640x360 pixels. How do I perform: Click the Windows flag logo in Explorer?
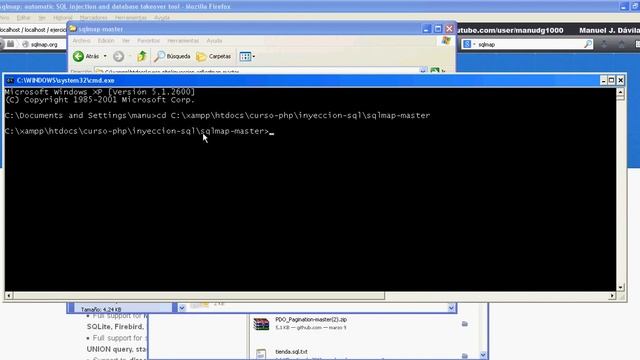point(446,41)
